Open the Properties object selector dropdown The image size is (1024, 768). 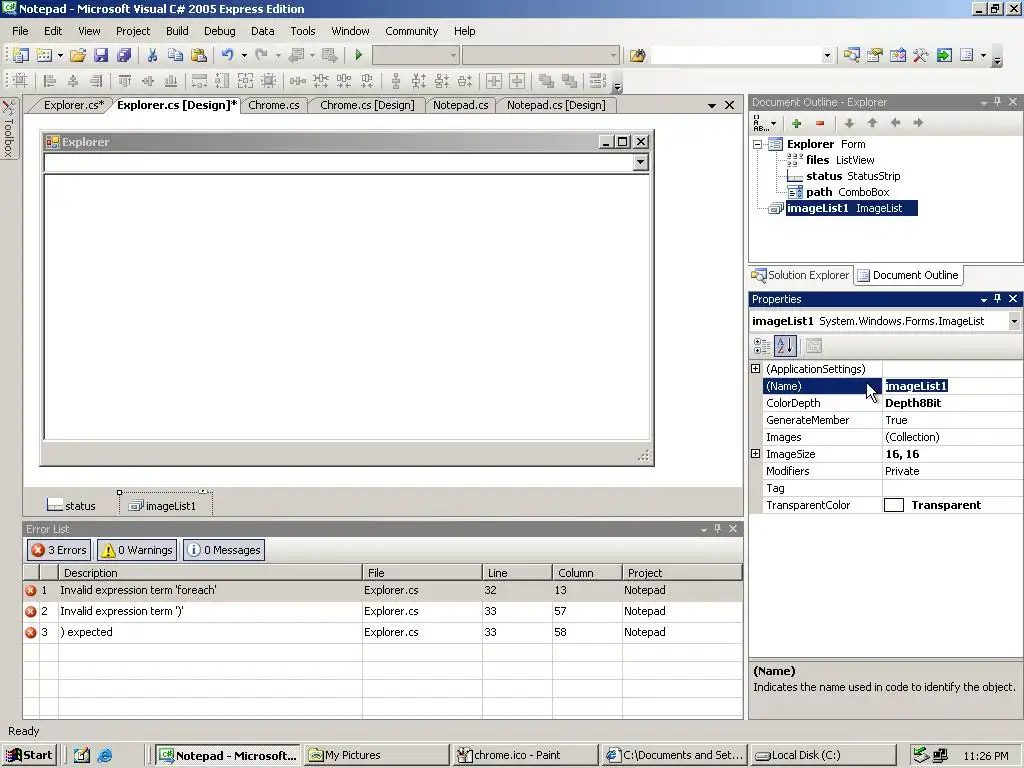[x=1014, y=321]
